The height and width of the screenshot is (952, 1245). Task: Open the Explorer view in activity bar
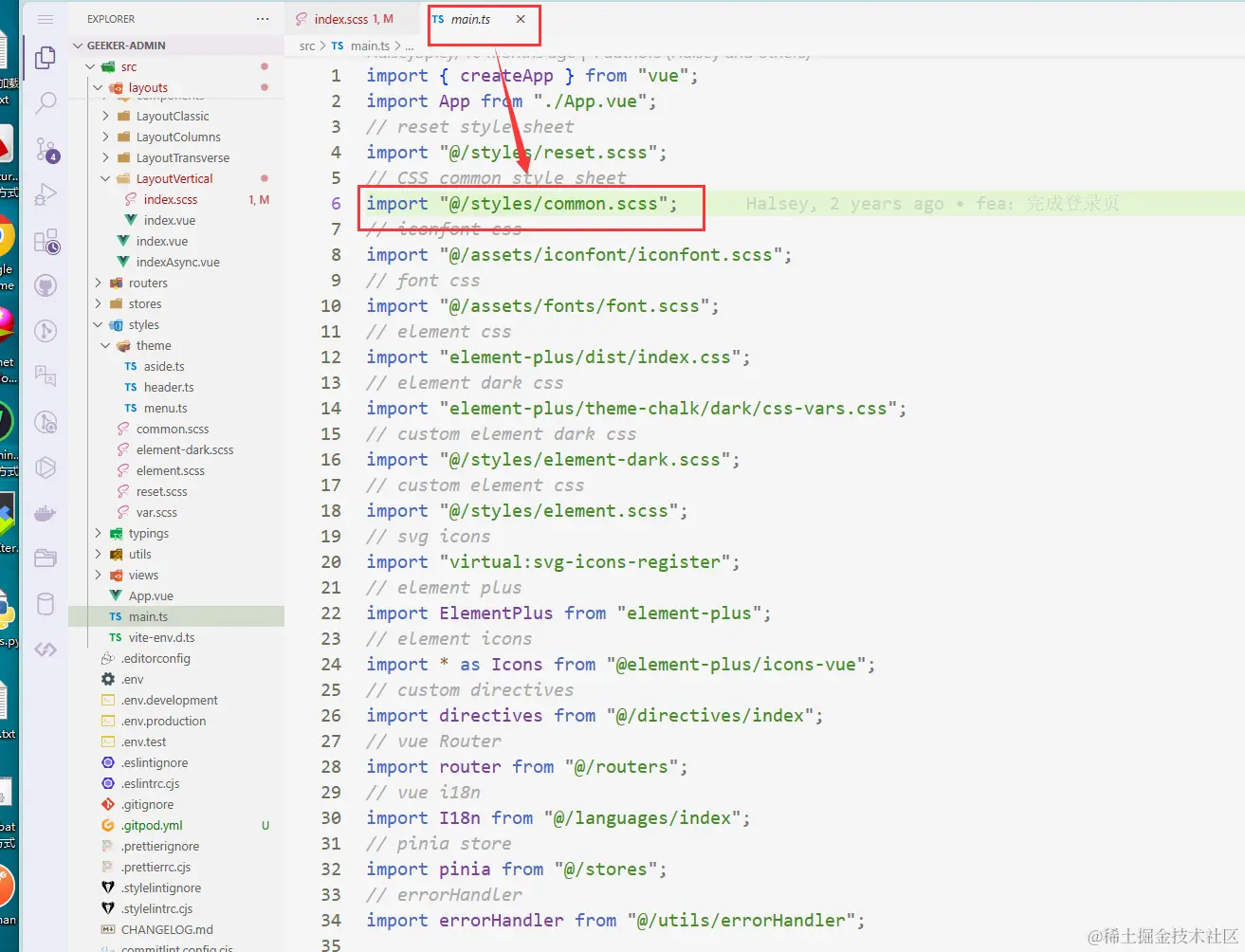pyautogui.click(x=46, y=58)
